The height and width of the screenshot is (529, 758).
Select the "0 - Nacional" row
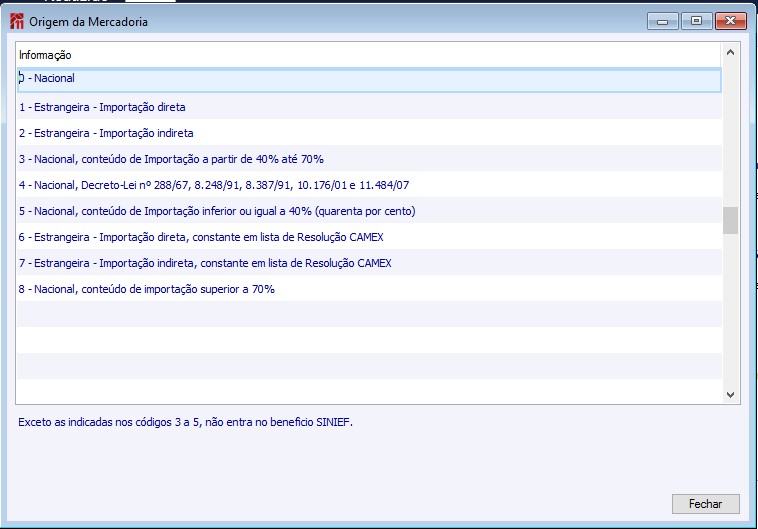369,80
